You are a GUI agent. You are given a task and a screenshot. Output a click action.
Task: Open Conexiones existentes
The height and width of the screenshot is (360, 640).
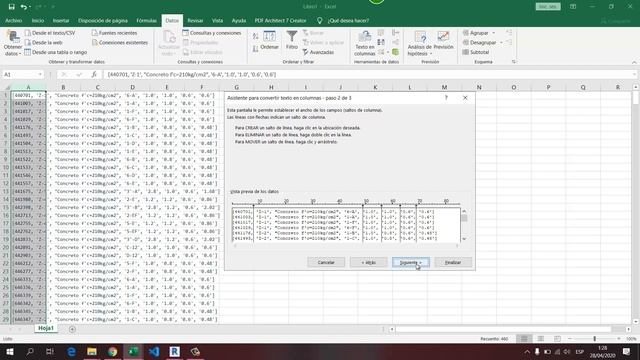pos(120,42)
